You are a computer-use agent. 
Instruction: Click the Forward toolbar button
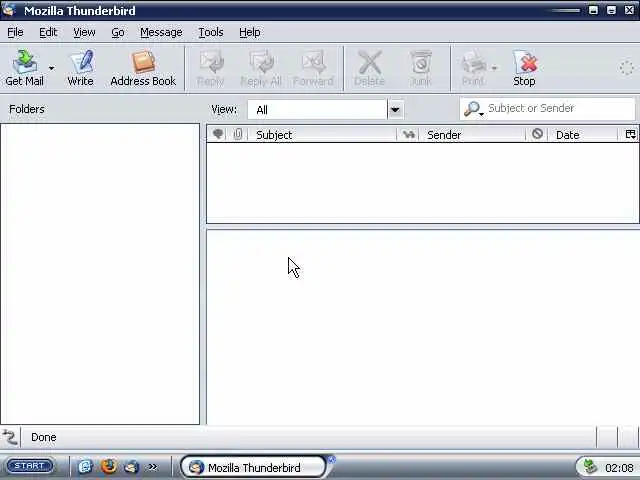(x=313, y=68)
